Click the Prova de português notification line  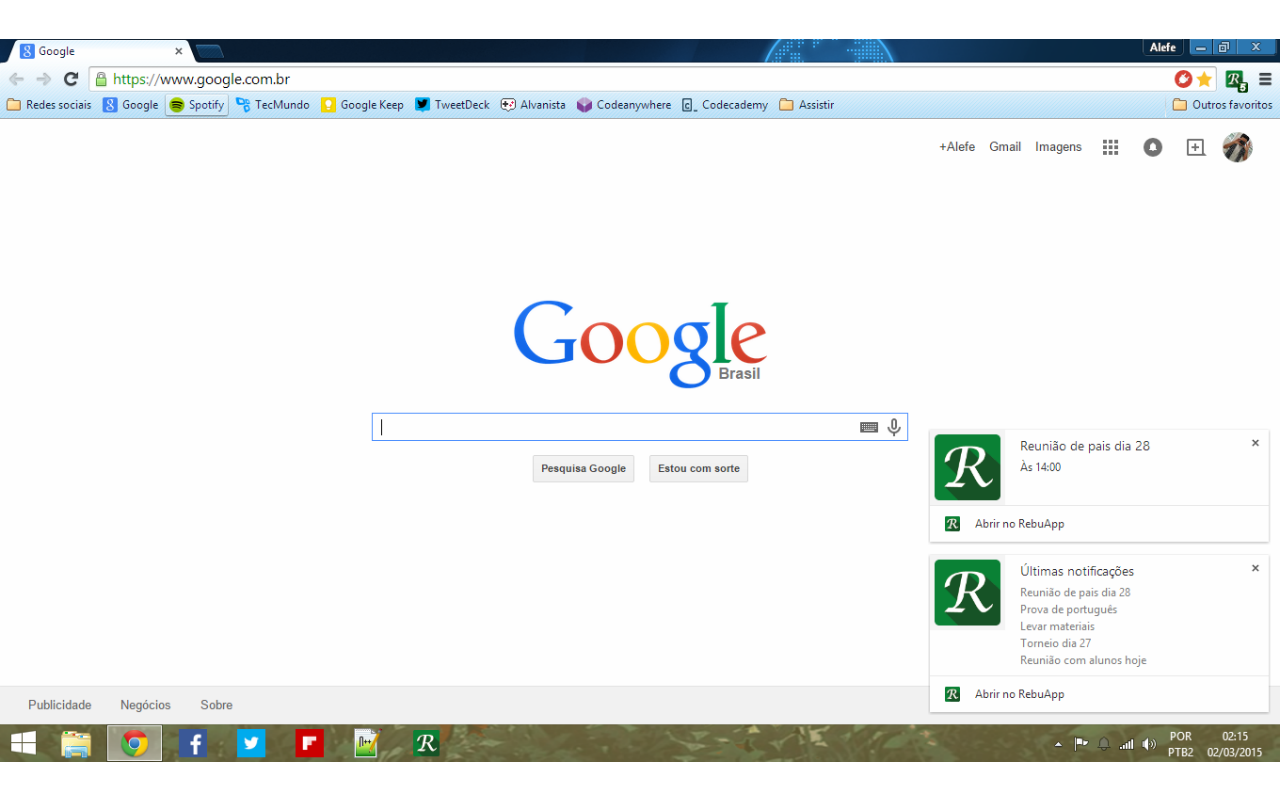click(1069, 610)
